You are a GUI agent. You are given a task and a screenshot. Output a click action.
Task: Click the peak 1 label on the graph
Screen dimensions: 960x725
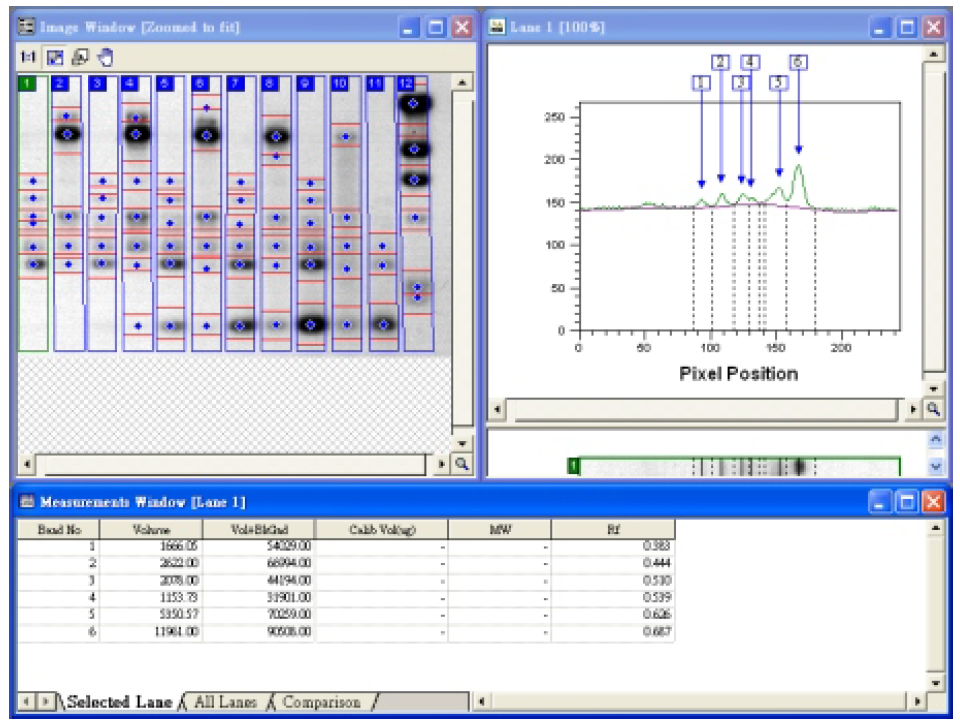pos(701,83)
